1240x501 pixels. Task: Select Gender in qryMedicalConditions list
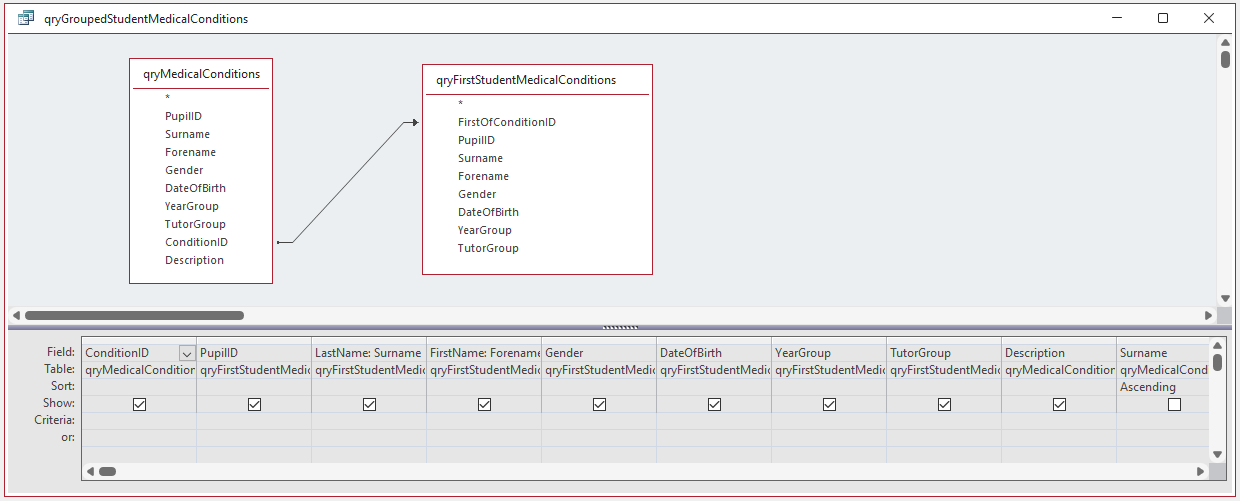pyautogui.click(x=184, y=170)
